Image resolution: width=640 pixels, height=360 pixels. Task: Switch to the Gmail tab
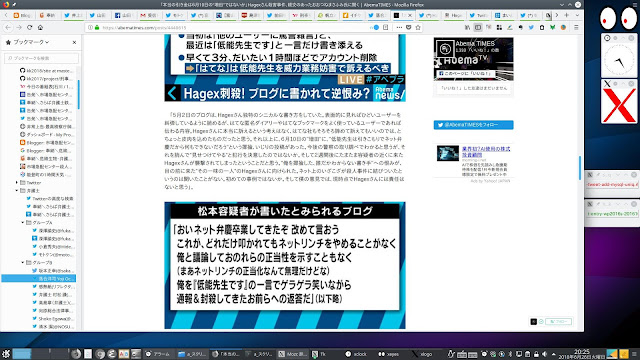(x=149, y=15)
